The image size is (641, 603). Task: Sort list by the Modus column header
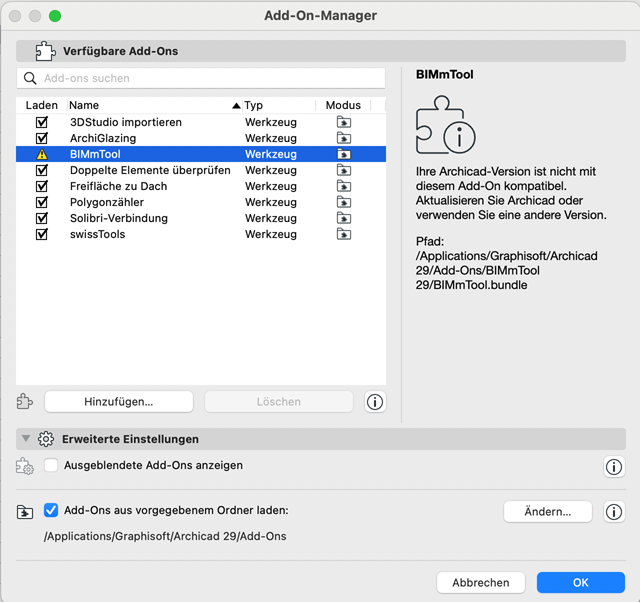click(x=343, y=105)
